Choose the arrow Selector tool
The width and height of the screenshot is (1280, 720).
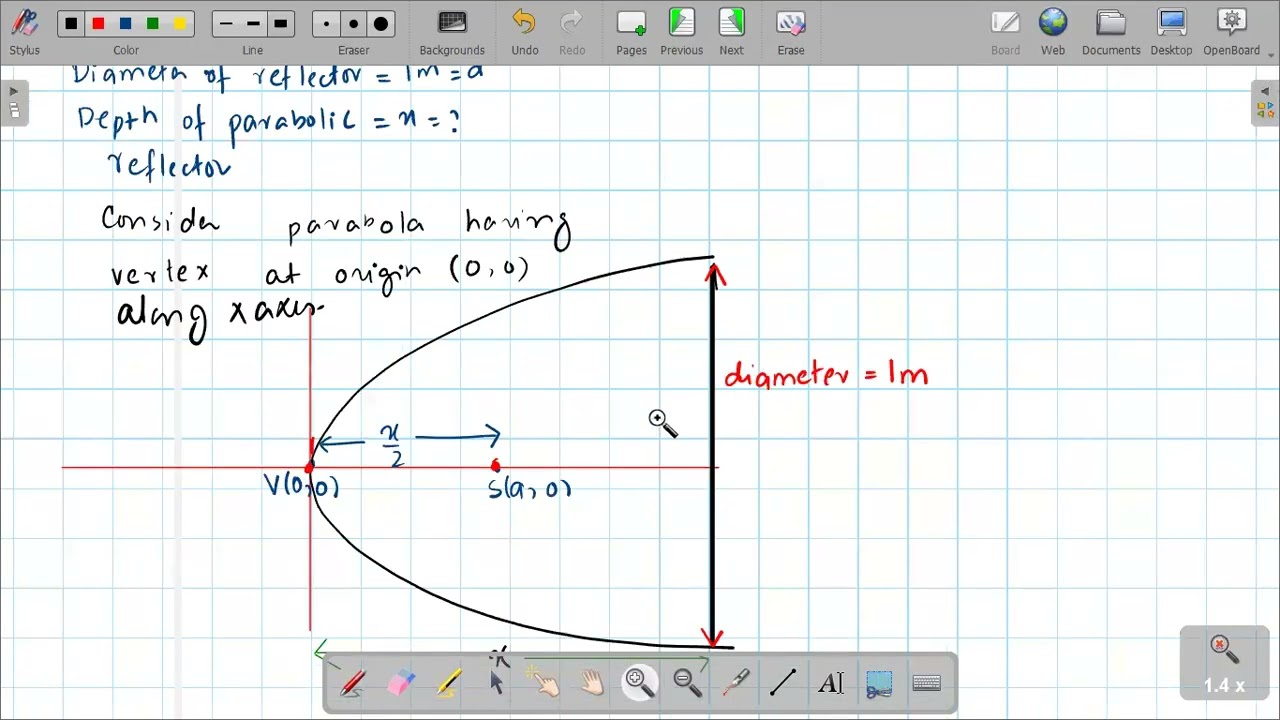point(497,683)
